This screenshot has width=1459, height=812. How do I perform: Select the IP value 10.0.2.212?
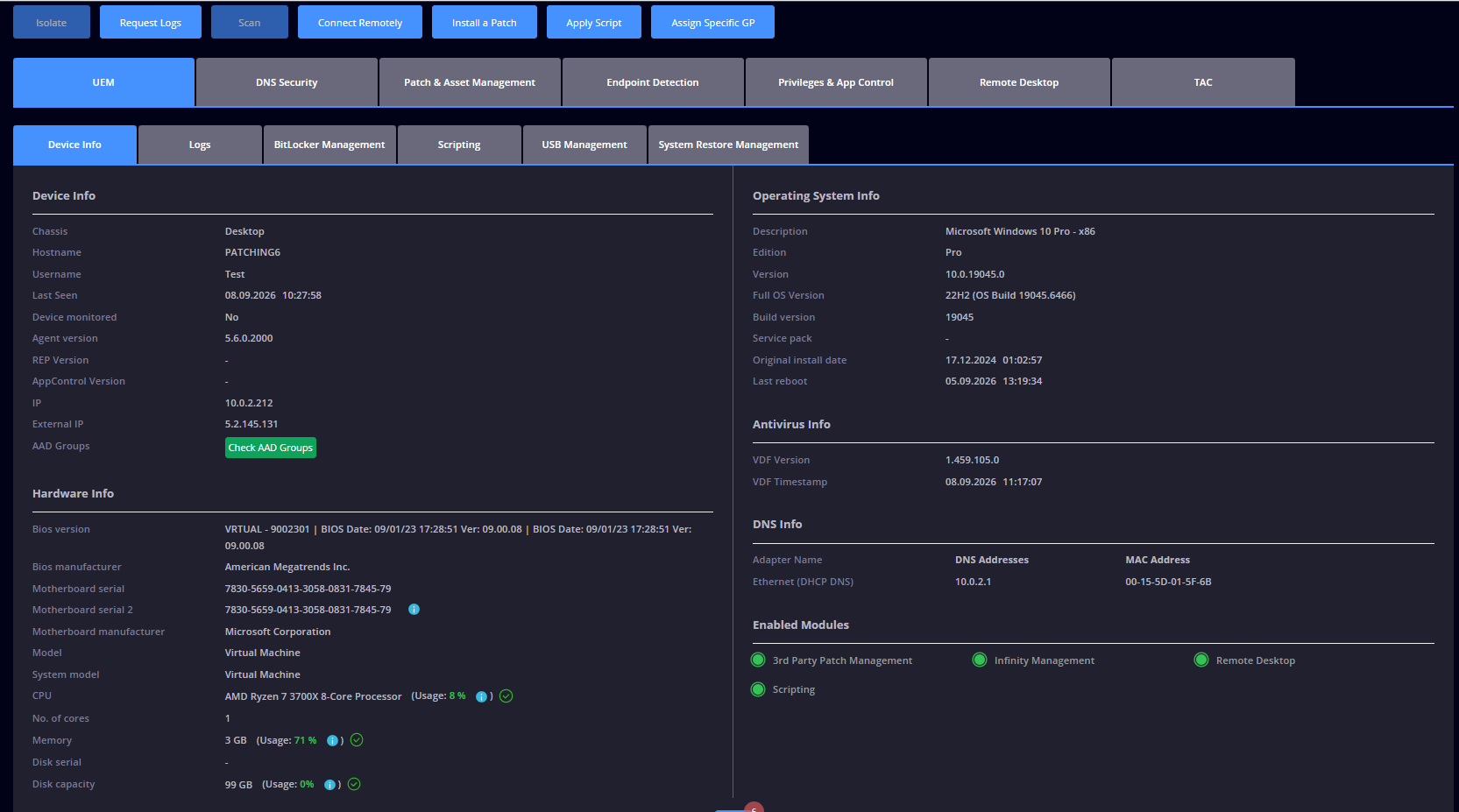[249, 403]
